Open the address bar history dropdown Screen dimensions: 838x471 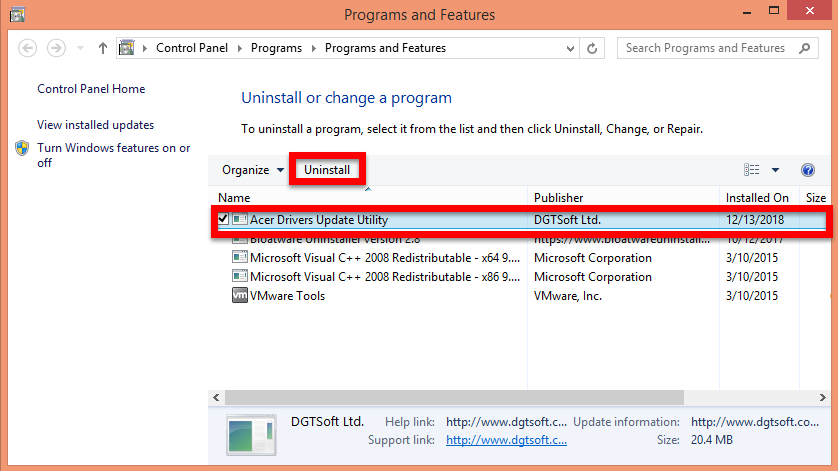pos(570,49)
